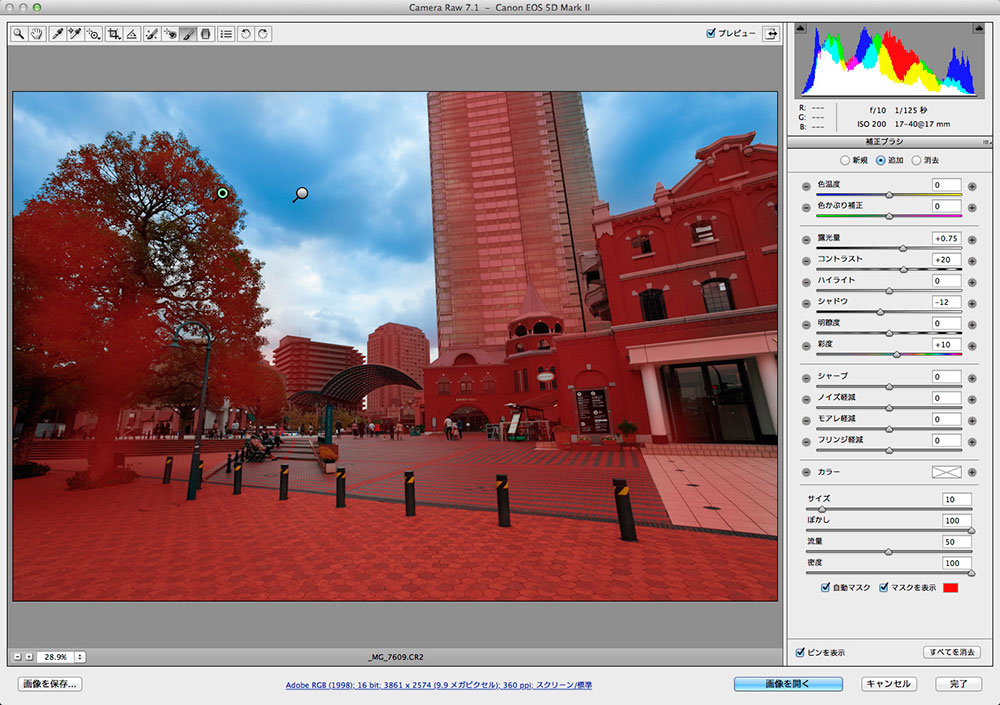The width and height of the screenshot is (1000, 705).
Task: Select the Zoom tool
Action: (x=18, y=34)
